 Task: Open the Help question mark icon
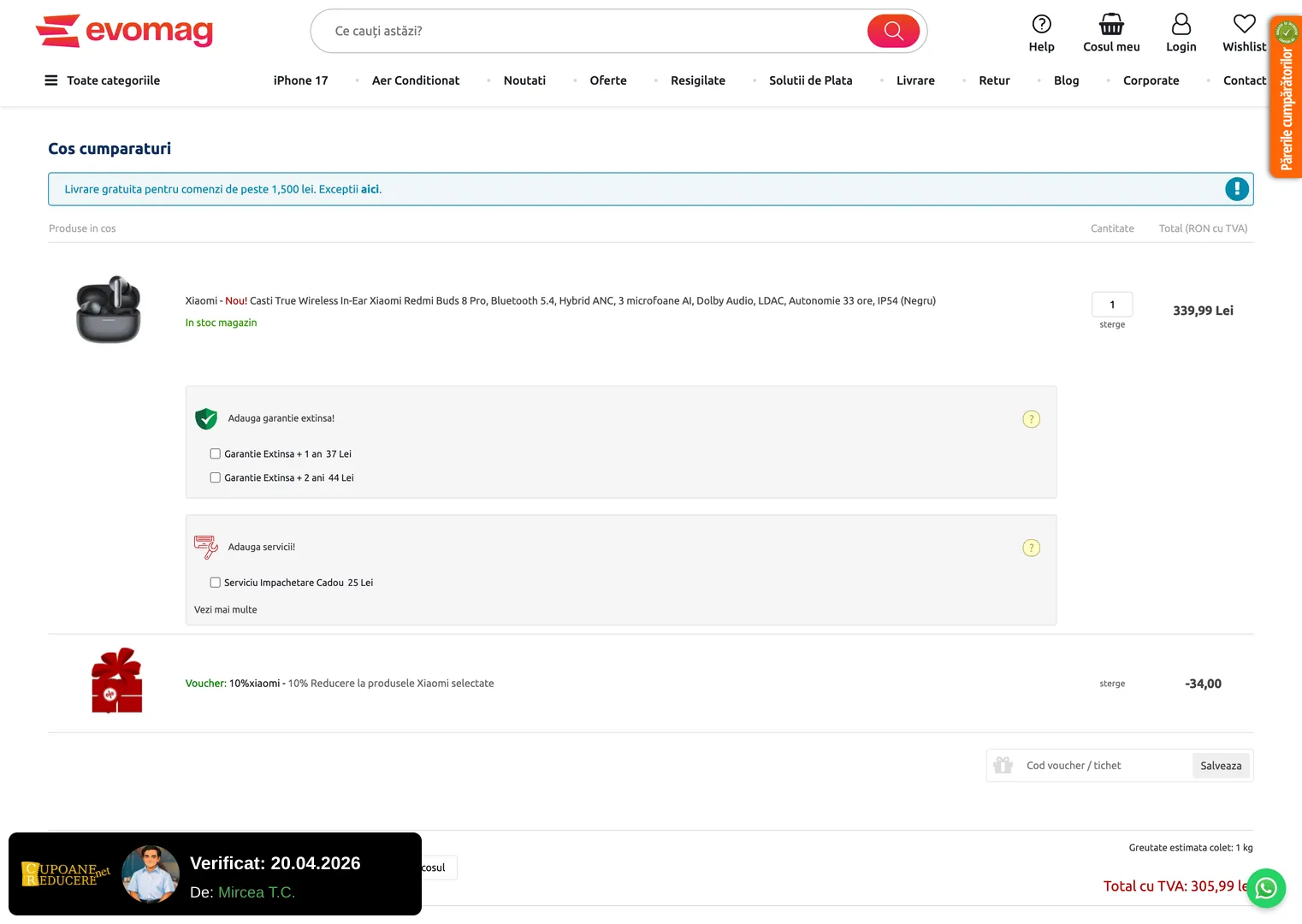tap(1041, 24)
